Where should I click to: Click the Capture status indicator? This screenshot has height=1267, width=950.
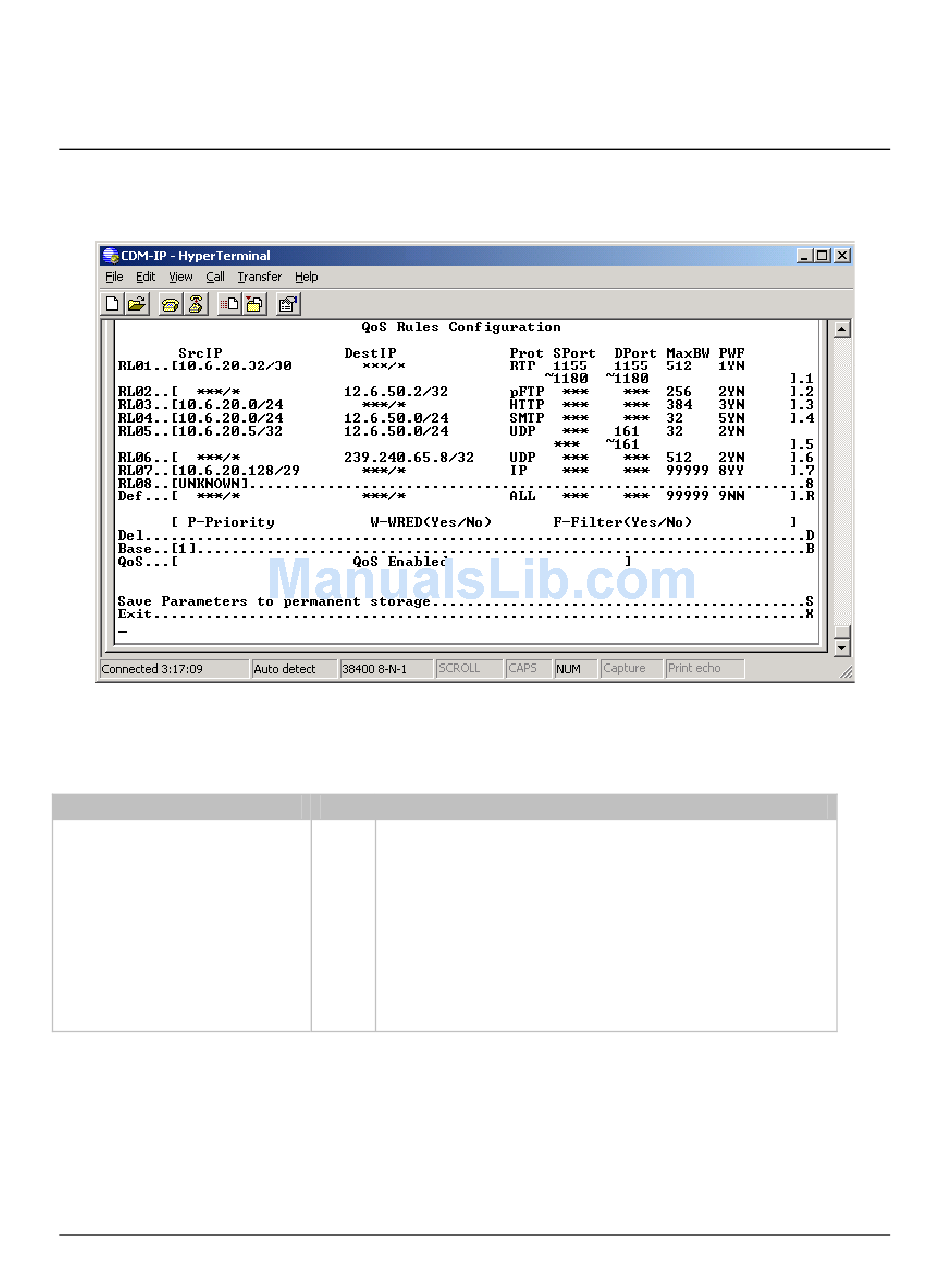[632, 669]
